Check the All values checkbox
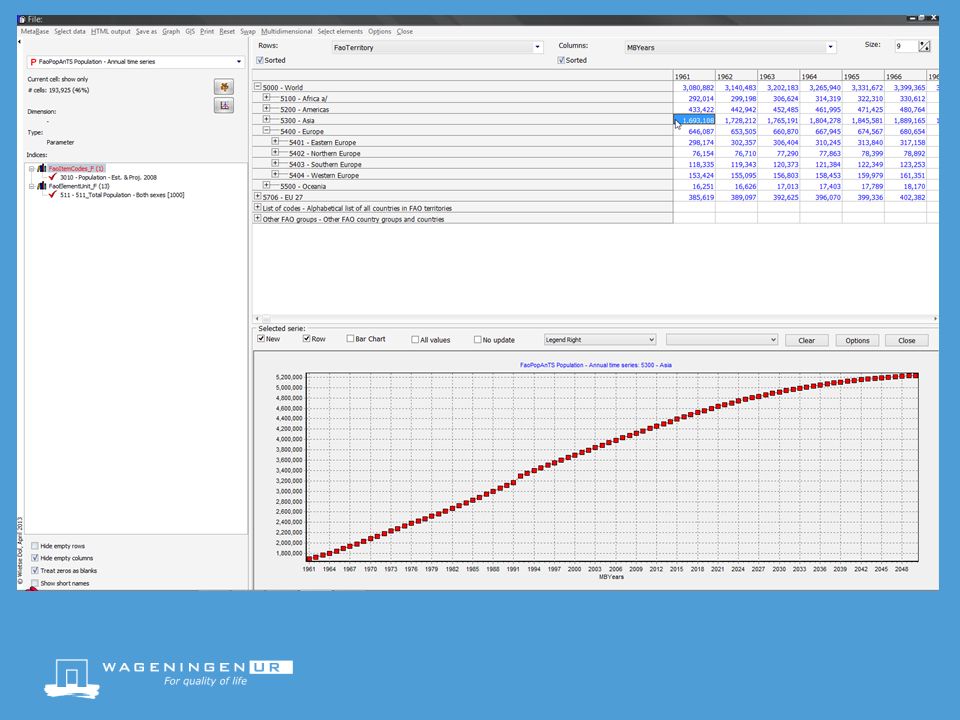The image size is (960, 720). [415, 340]
